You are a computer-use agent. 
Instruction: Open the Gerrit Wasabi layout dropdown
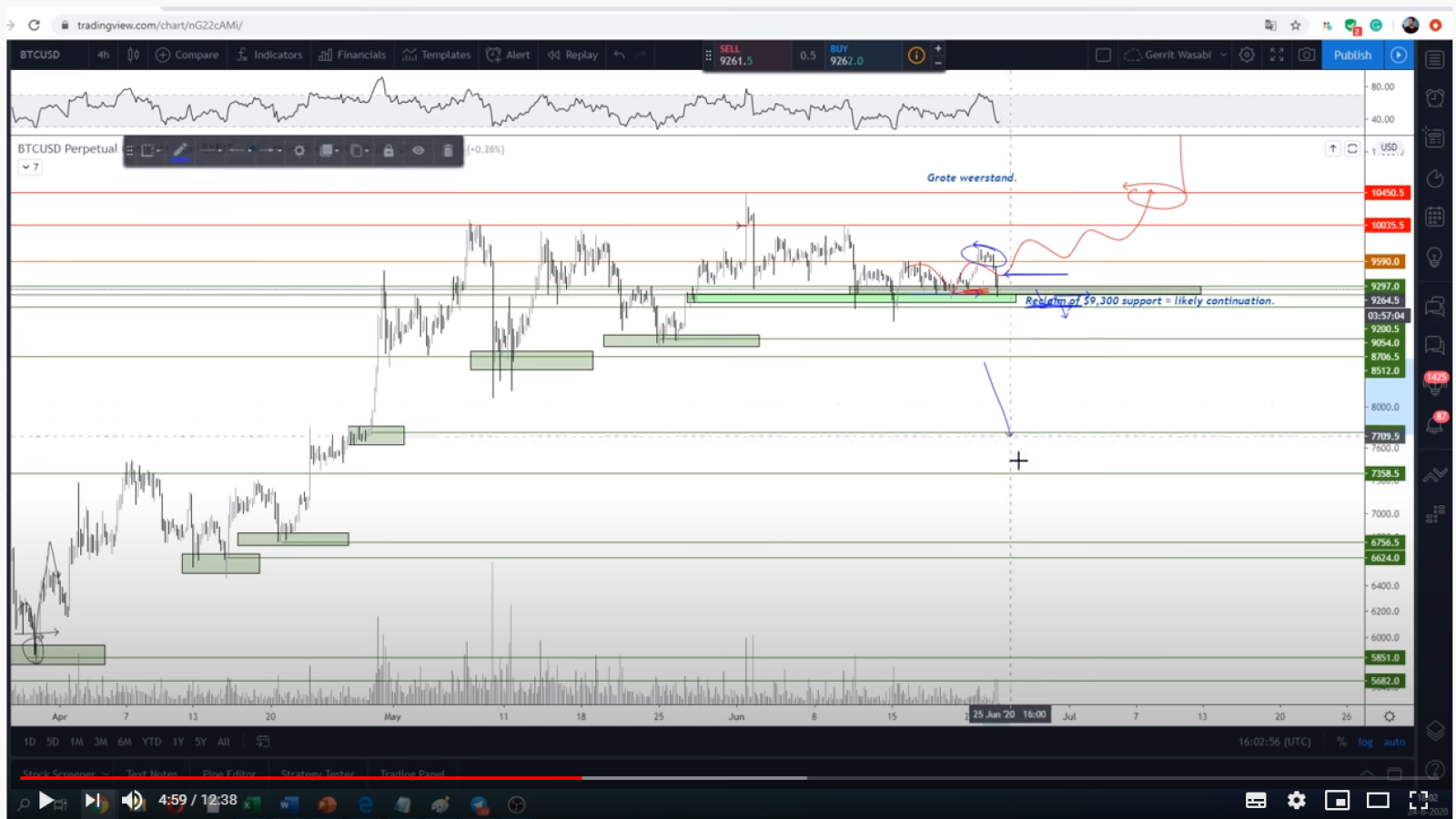coord(1176,55)
